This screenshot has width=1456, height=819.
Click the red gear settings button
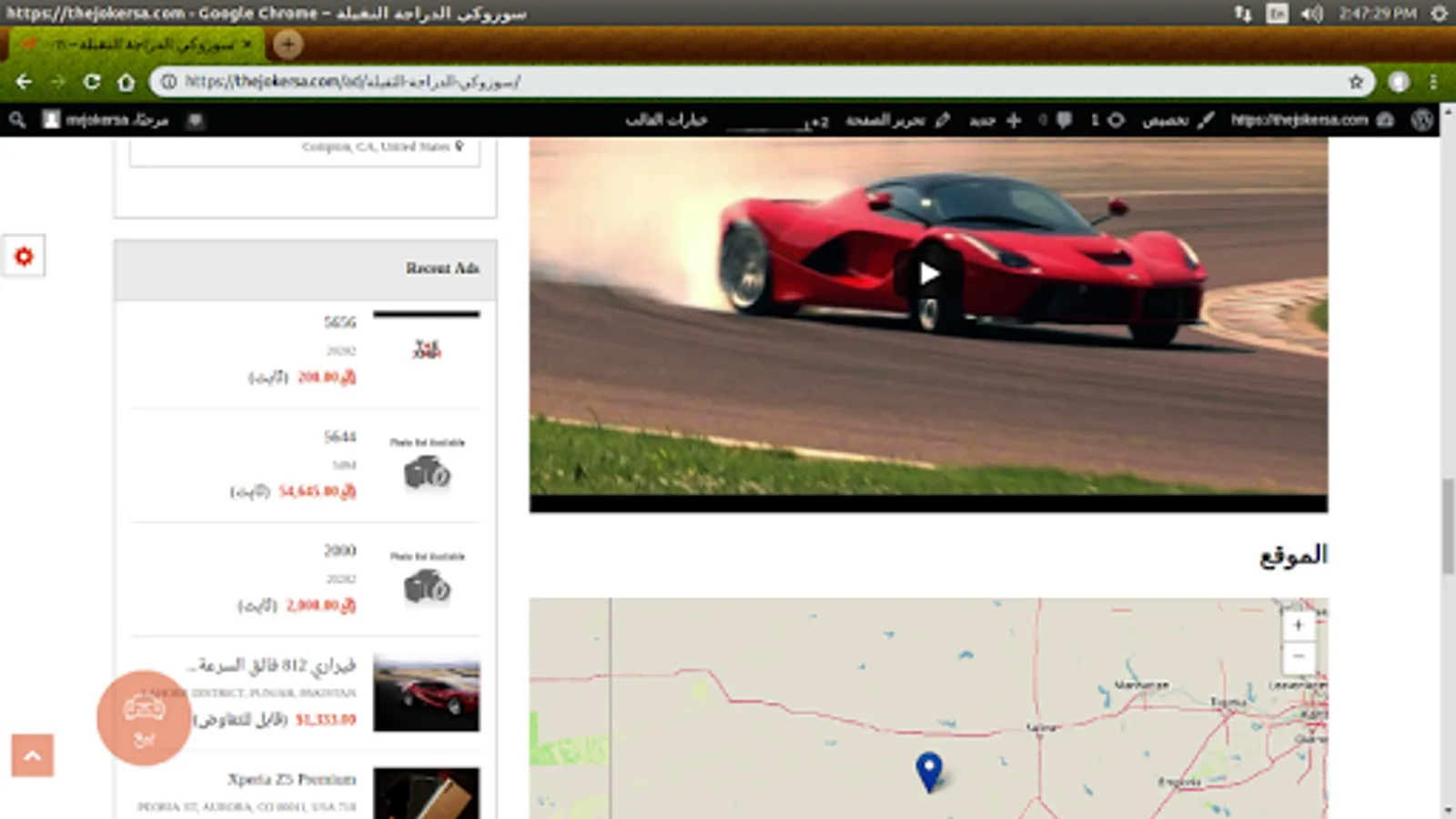click(24, 257)
